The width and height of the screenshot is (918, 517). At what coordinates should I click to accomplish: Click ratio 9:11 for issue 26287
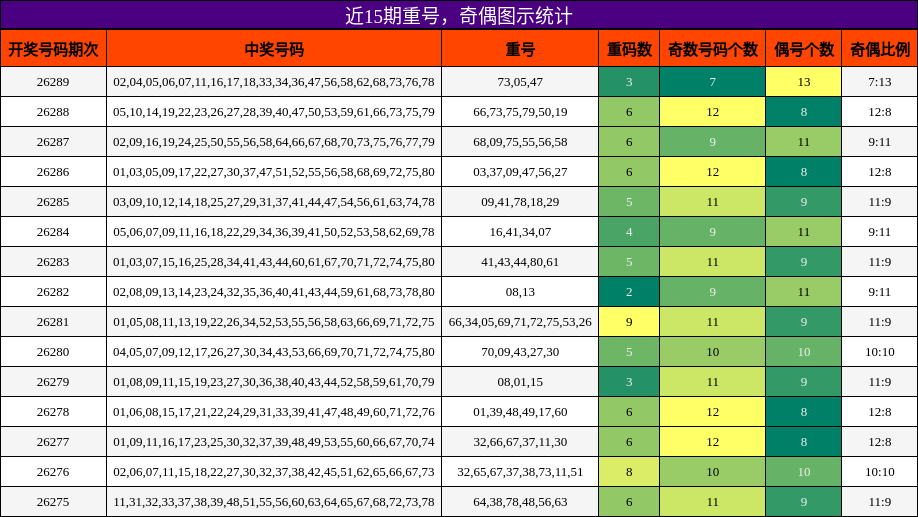point(880,142)
